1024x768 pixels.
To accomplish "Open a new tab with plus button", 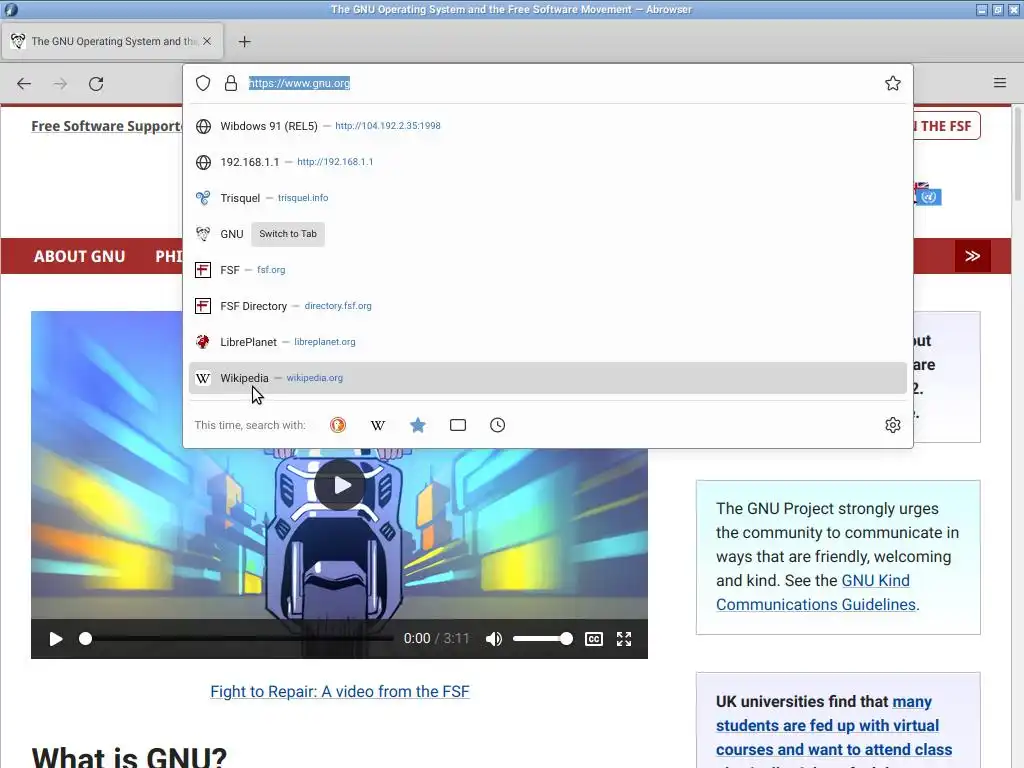I will (244, 42).
